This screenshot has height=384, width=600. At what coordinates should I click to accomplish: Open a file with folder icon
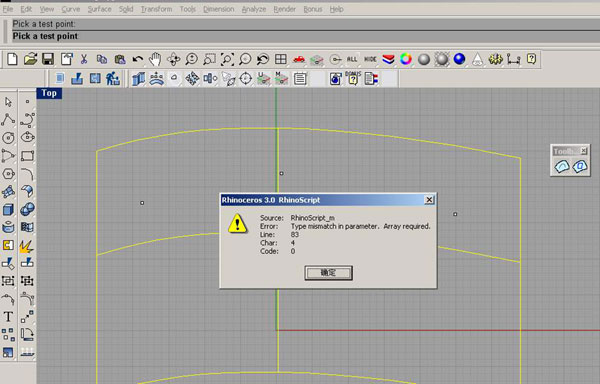[30, 59]
